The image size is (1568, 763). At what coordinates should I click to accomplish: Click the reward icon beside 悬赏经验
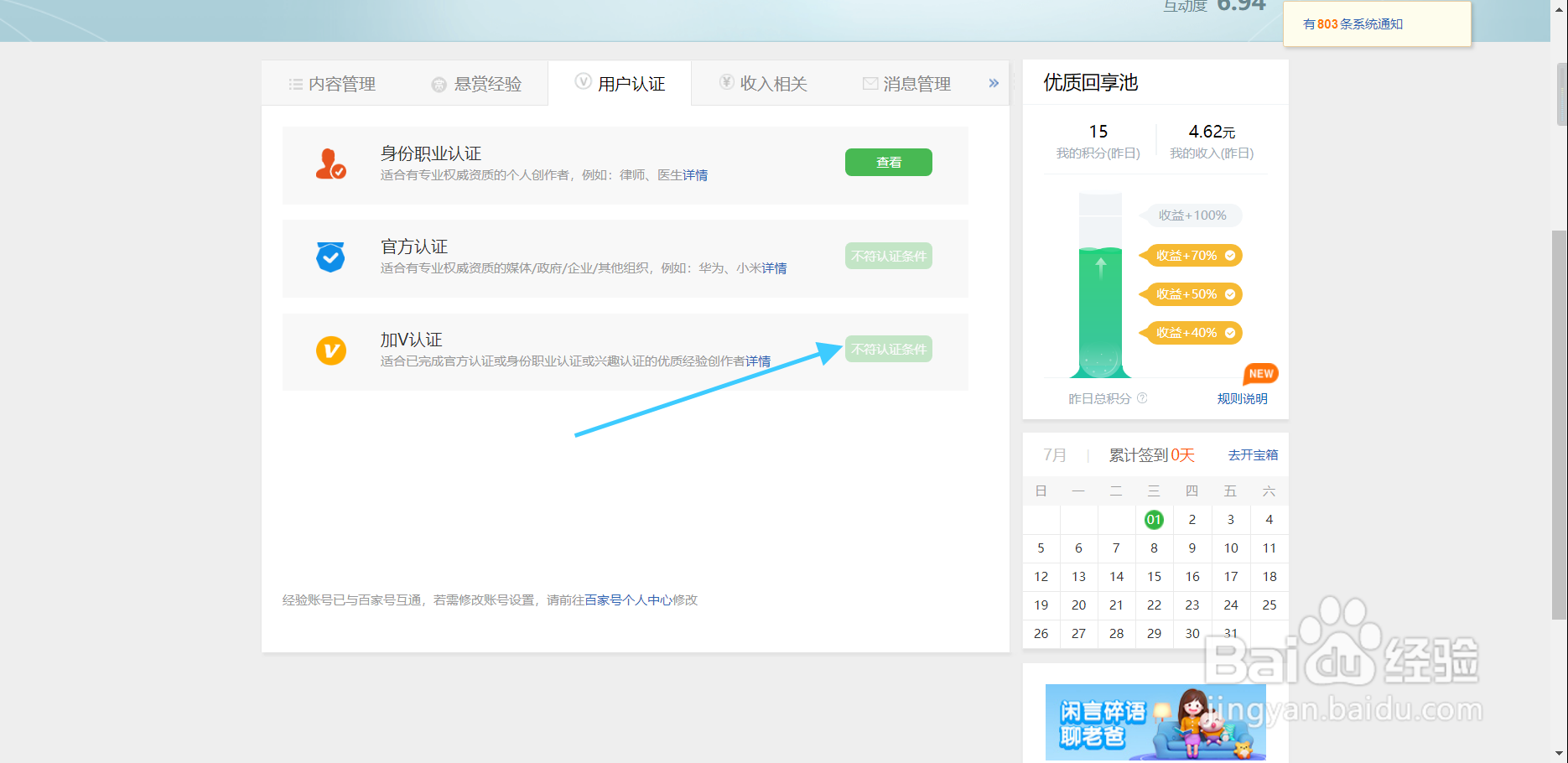(x=439, y=84)
